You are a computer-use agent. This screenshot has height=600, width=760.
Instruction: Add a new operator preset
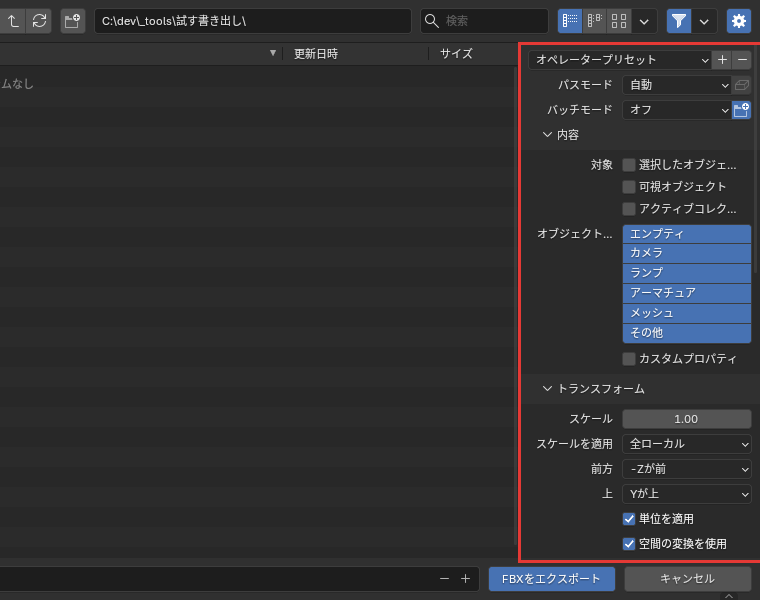point(722,60)
